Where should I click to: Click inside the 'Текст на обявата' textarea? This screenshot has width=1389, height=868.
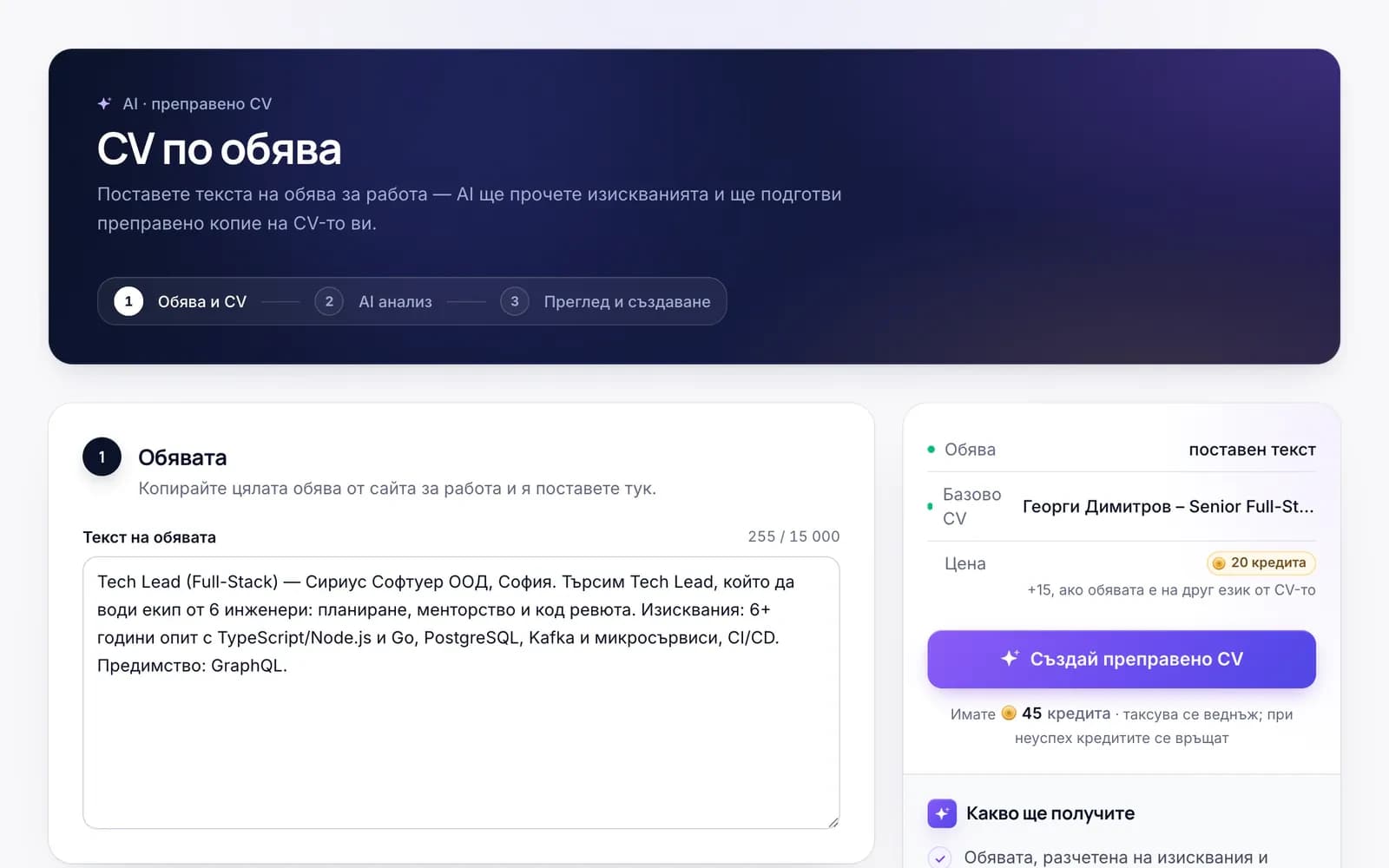(461, 693)
